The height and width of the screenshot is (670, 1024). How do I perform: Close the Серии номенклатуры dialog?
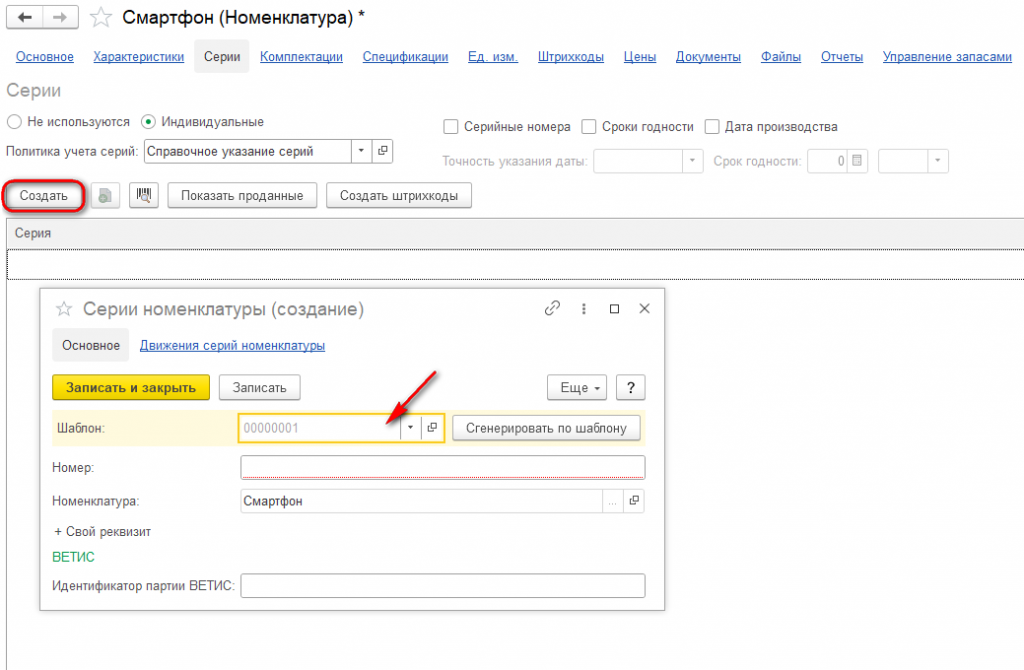(x=645, y=308)
